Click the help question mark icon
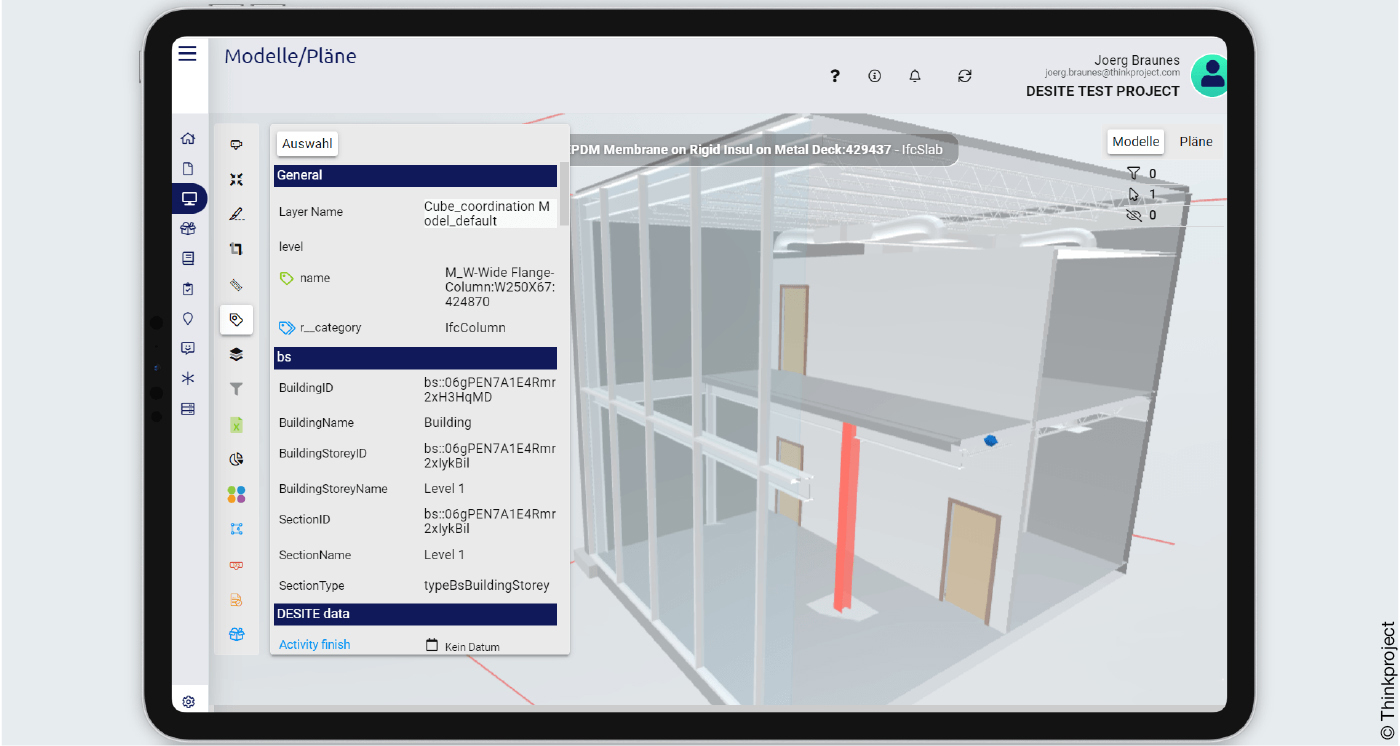 click(x=834, y=76)
